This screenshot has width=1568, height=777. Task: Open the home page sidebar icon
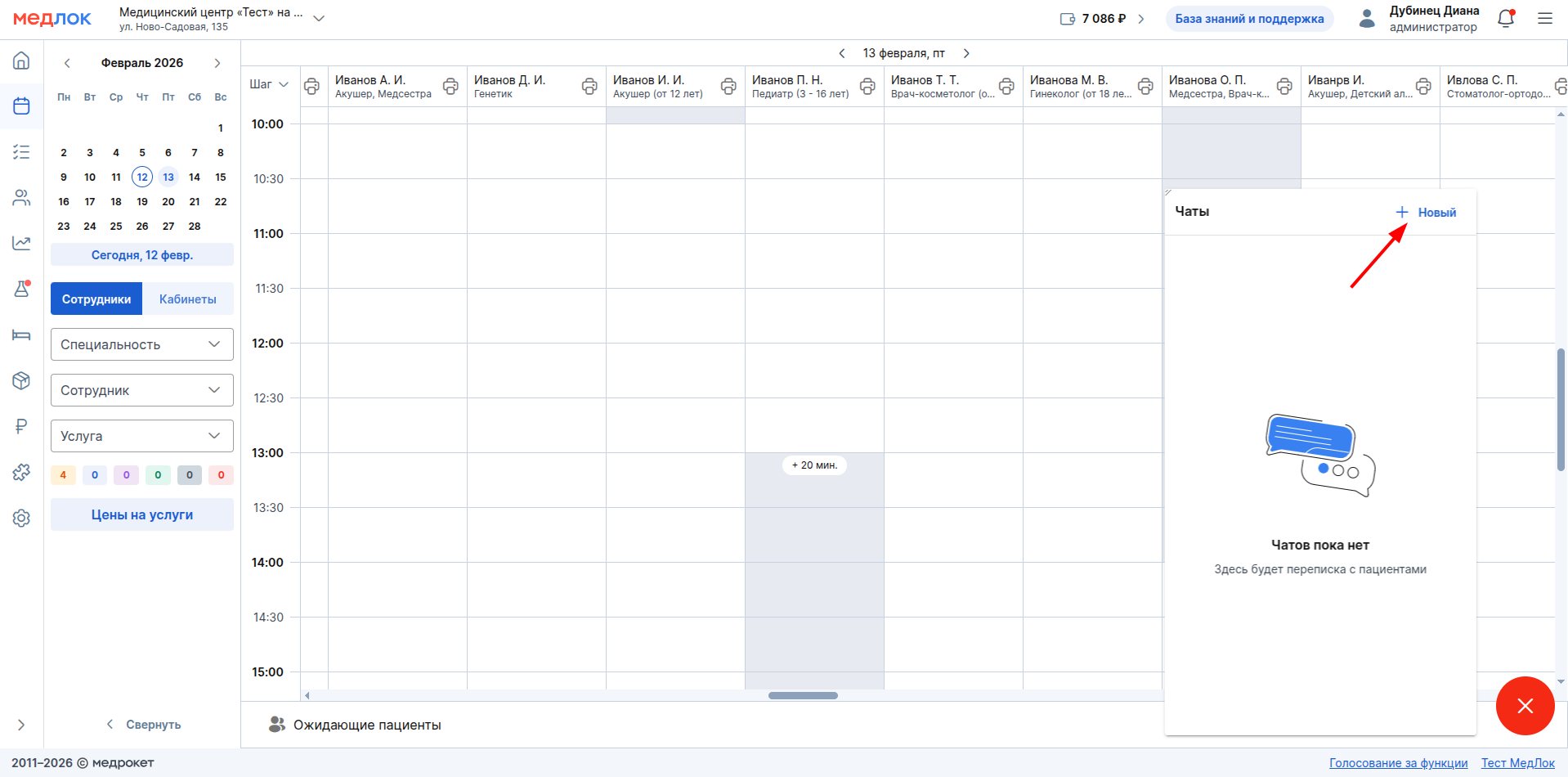point(21,61)
